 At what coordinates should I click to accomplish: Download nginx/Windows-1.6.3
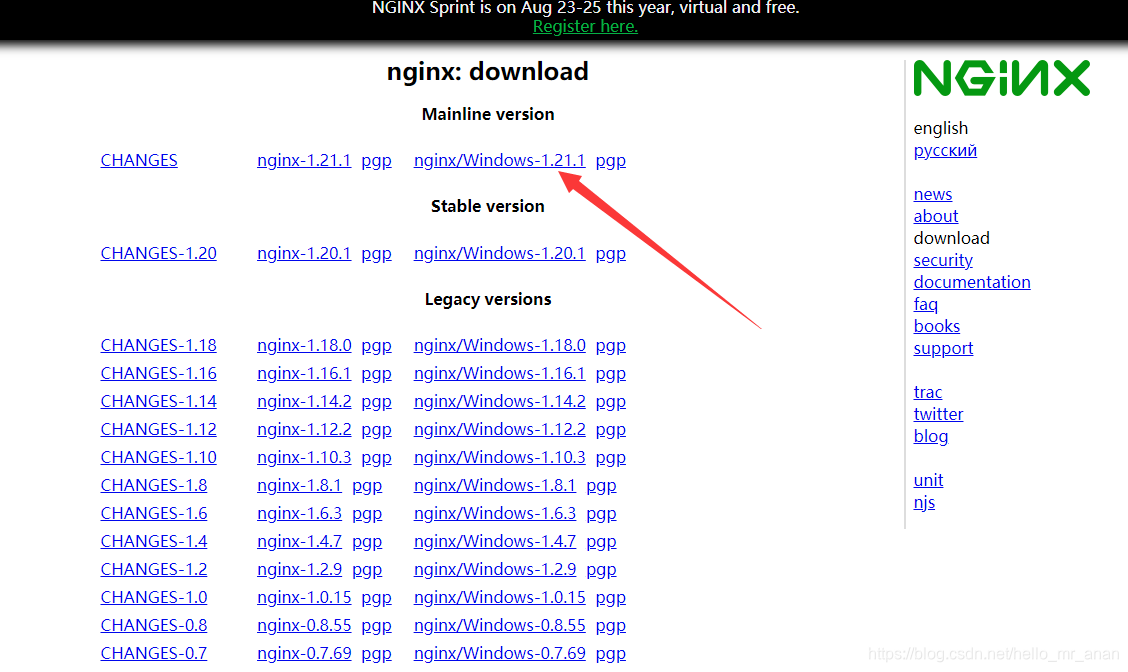[495, 514]
